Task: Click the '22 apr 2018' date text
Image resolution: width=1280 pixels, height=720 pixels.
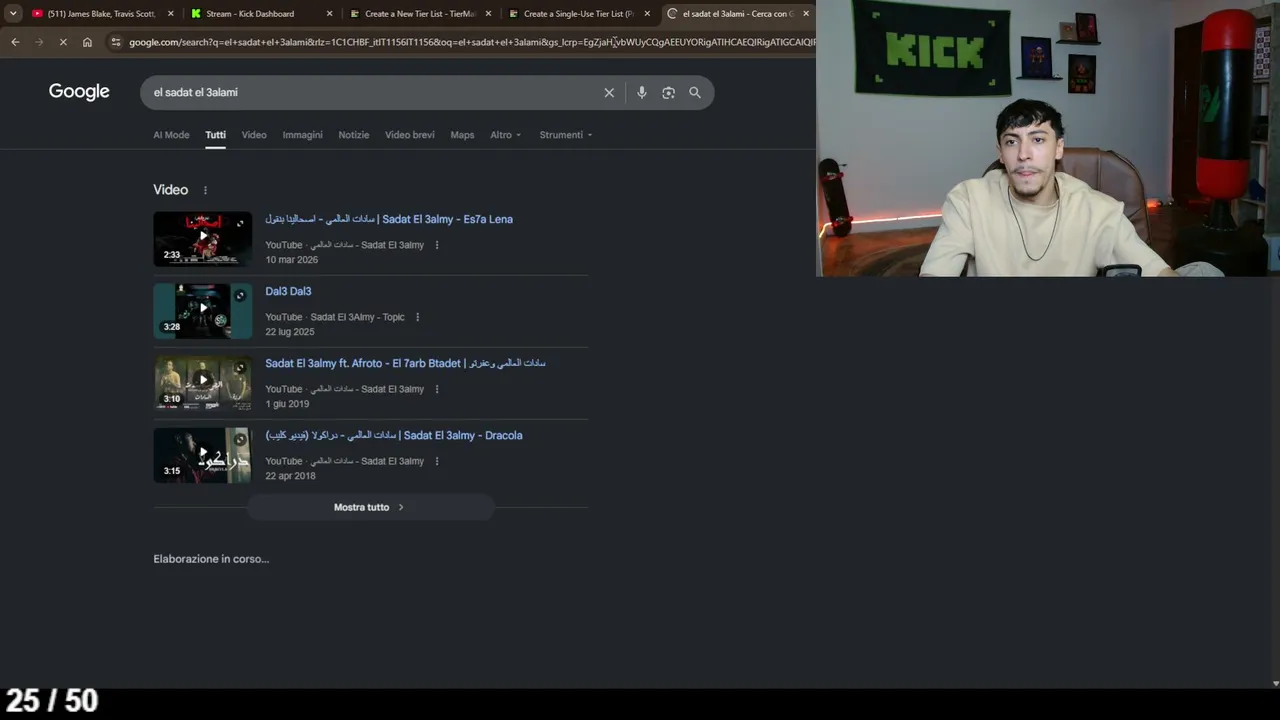Action: [290, 476]
